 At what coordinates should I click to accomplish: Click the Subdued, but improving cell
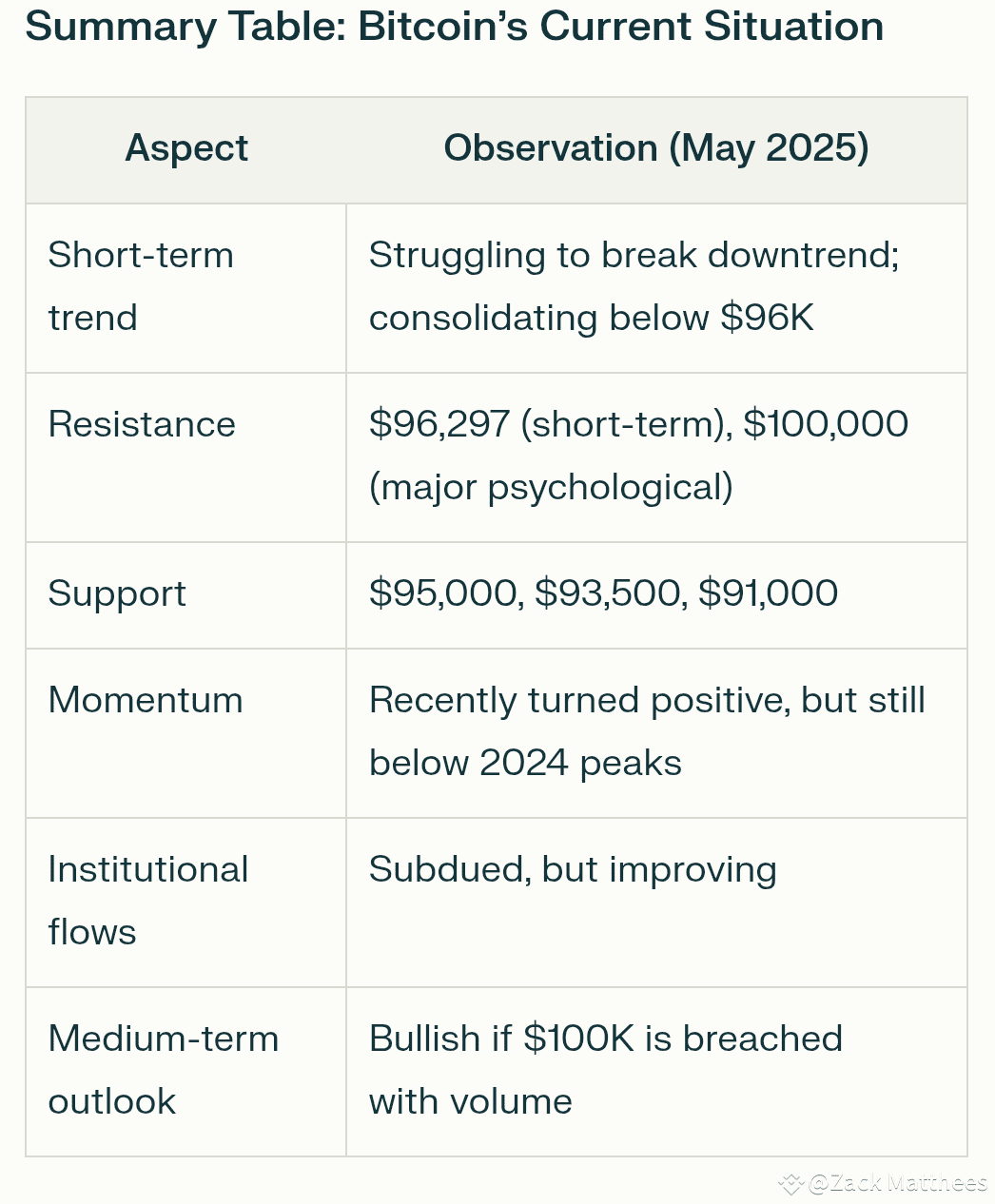pos(573,869)
